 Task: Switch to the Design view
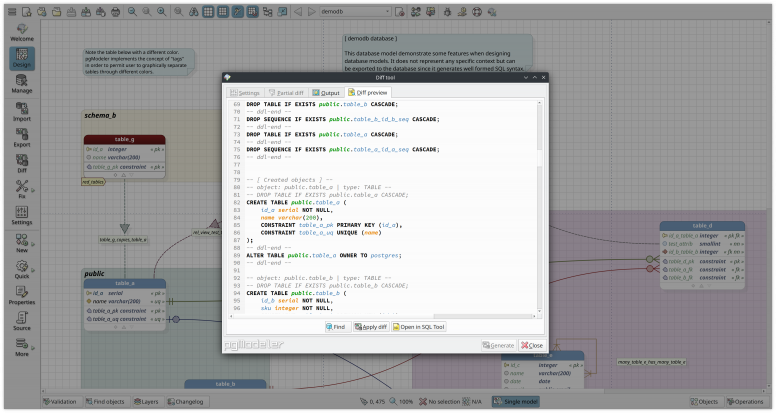coord(22,58)
